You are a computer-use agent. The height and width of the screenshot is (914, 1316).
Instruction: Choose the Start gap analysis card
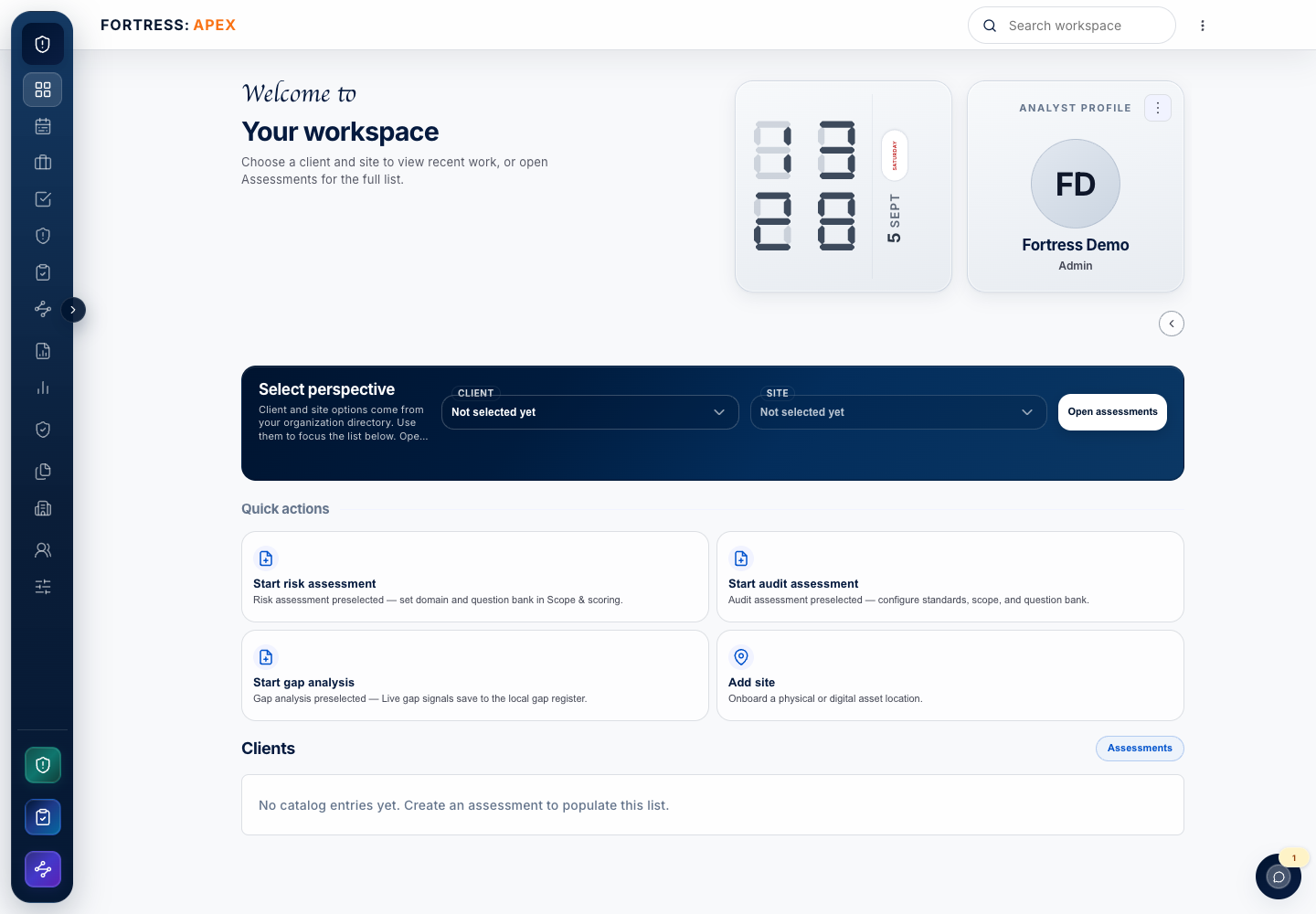(475, 675)
